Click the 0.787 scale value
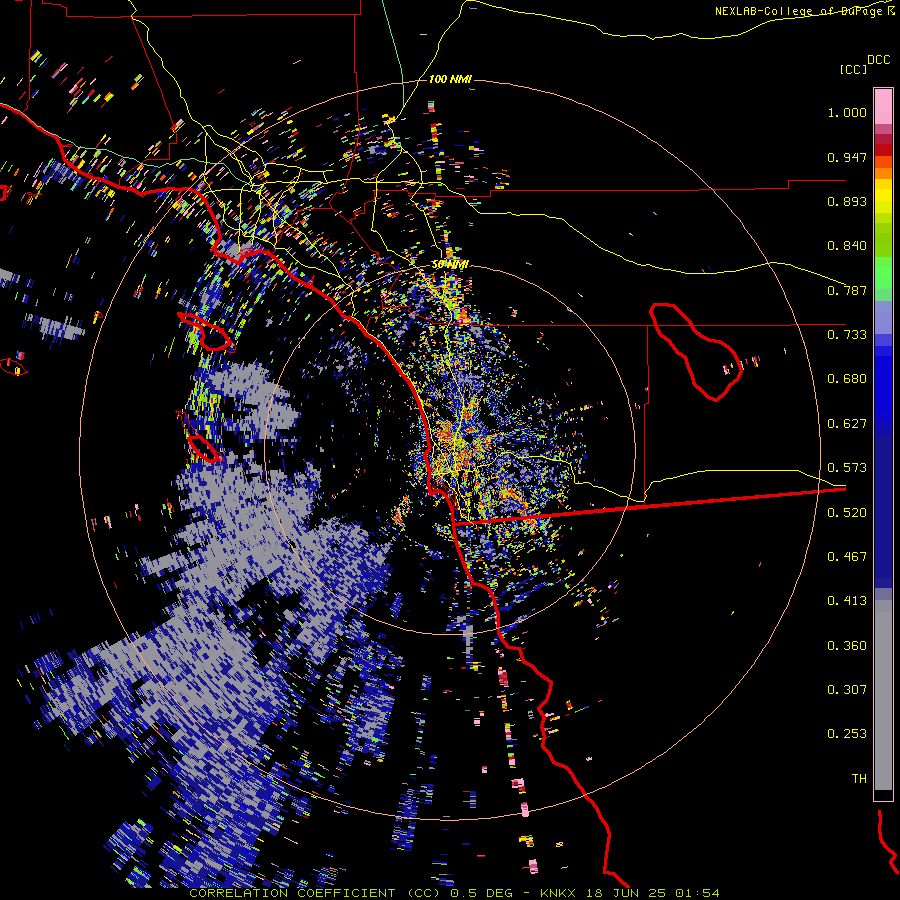 [x=847, y=290]
